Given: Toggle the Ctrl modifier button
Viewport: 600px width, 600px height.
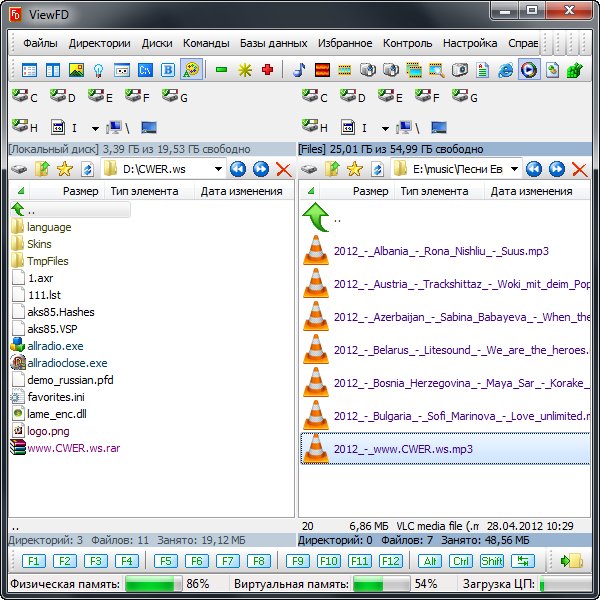Looking at the screenshot, I should (461, 561).
